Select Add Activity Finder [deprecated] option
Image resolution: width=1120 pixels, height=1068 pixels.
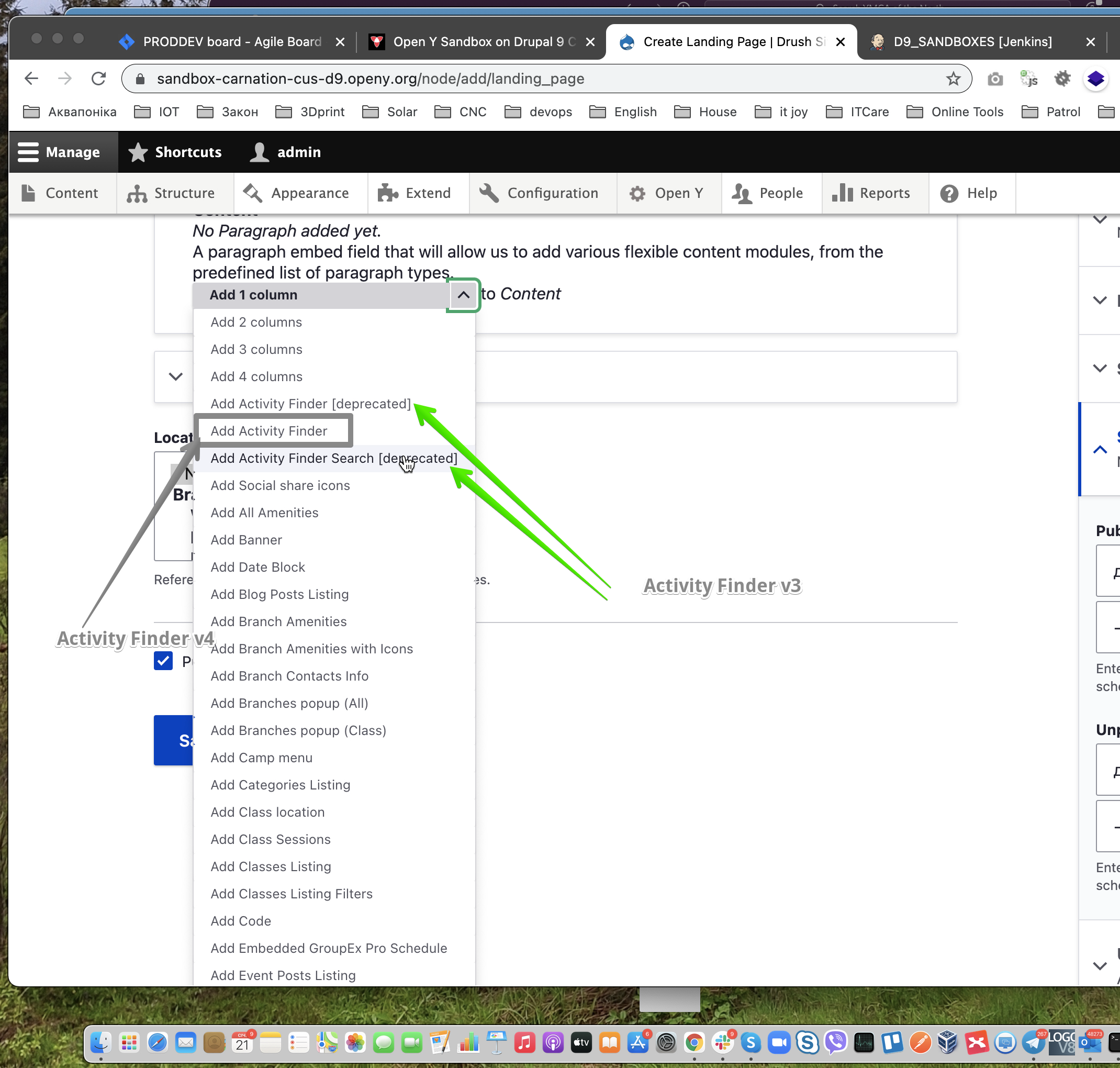point(334,404)
